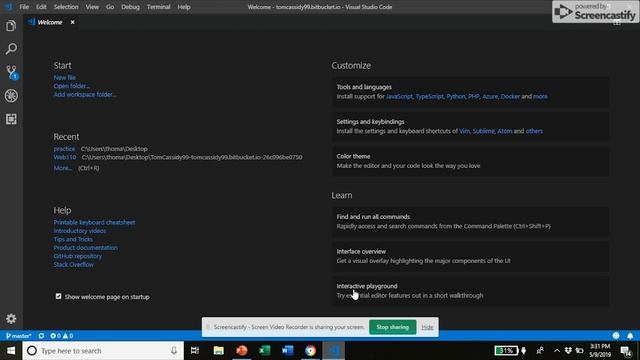Switch to PowerPoint on the taskbar
The width and height of the screenshot is (640, 360).
click(242, 351)
